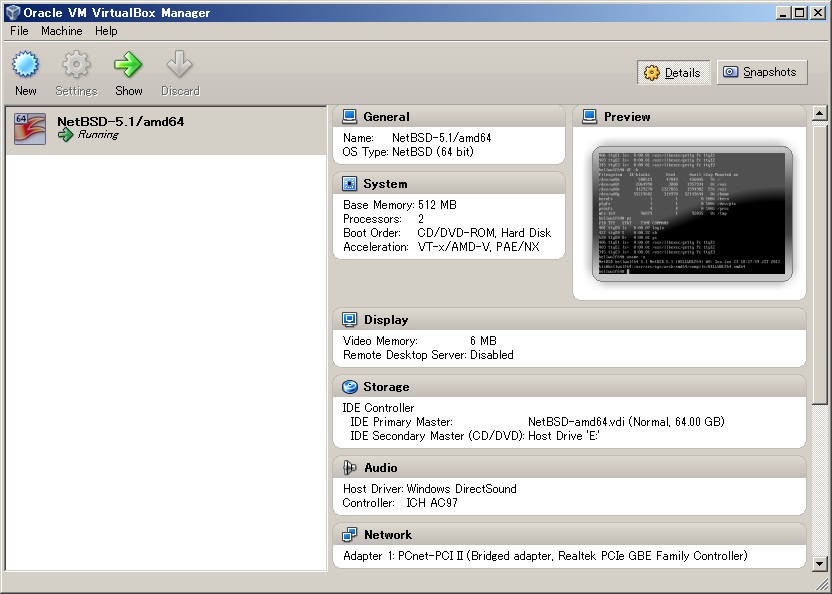
Task: Click the green Show arrow icon
Action: (x=128, y=66)
